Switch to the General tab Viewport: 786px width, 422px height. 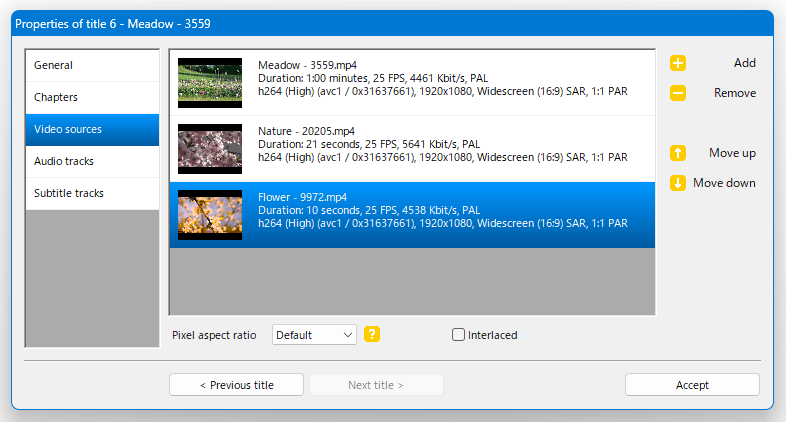tap(92, 65)
